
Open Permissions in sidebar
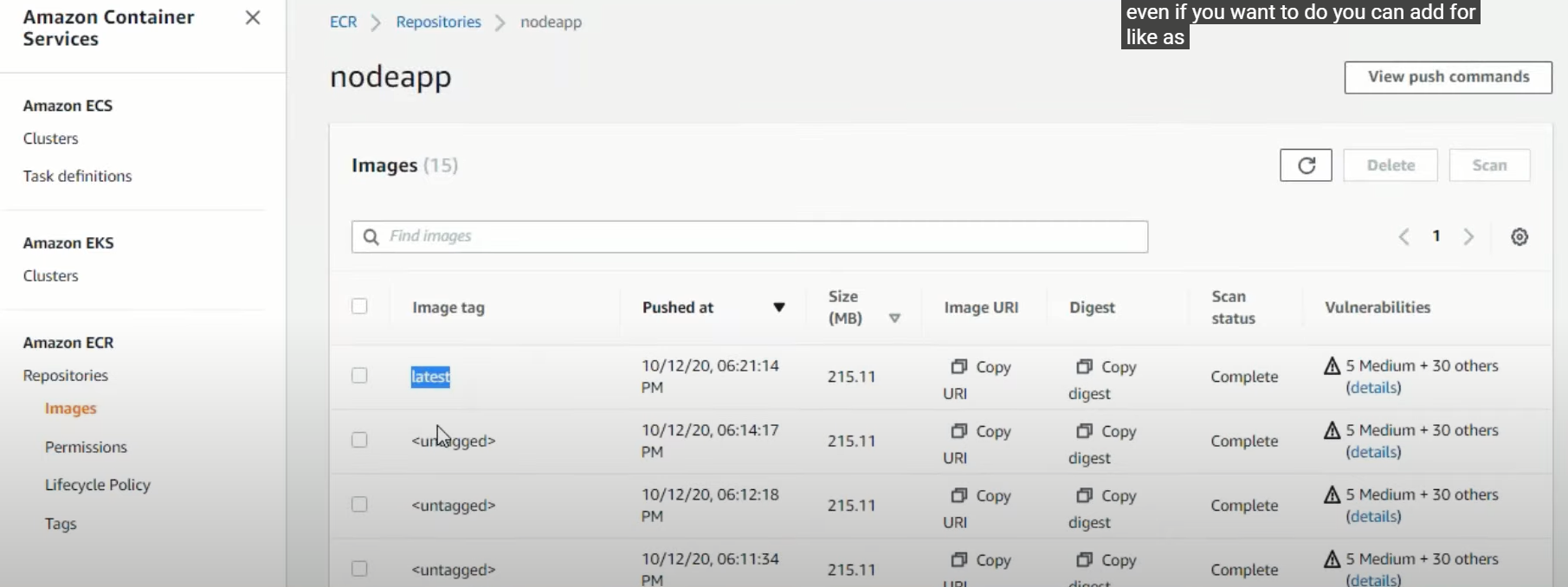pos(86,447)
